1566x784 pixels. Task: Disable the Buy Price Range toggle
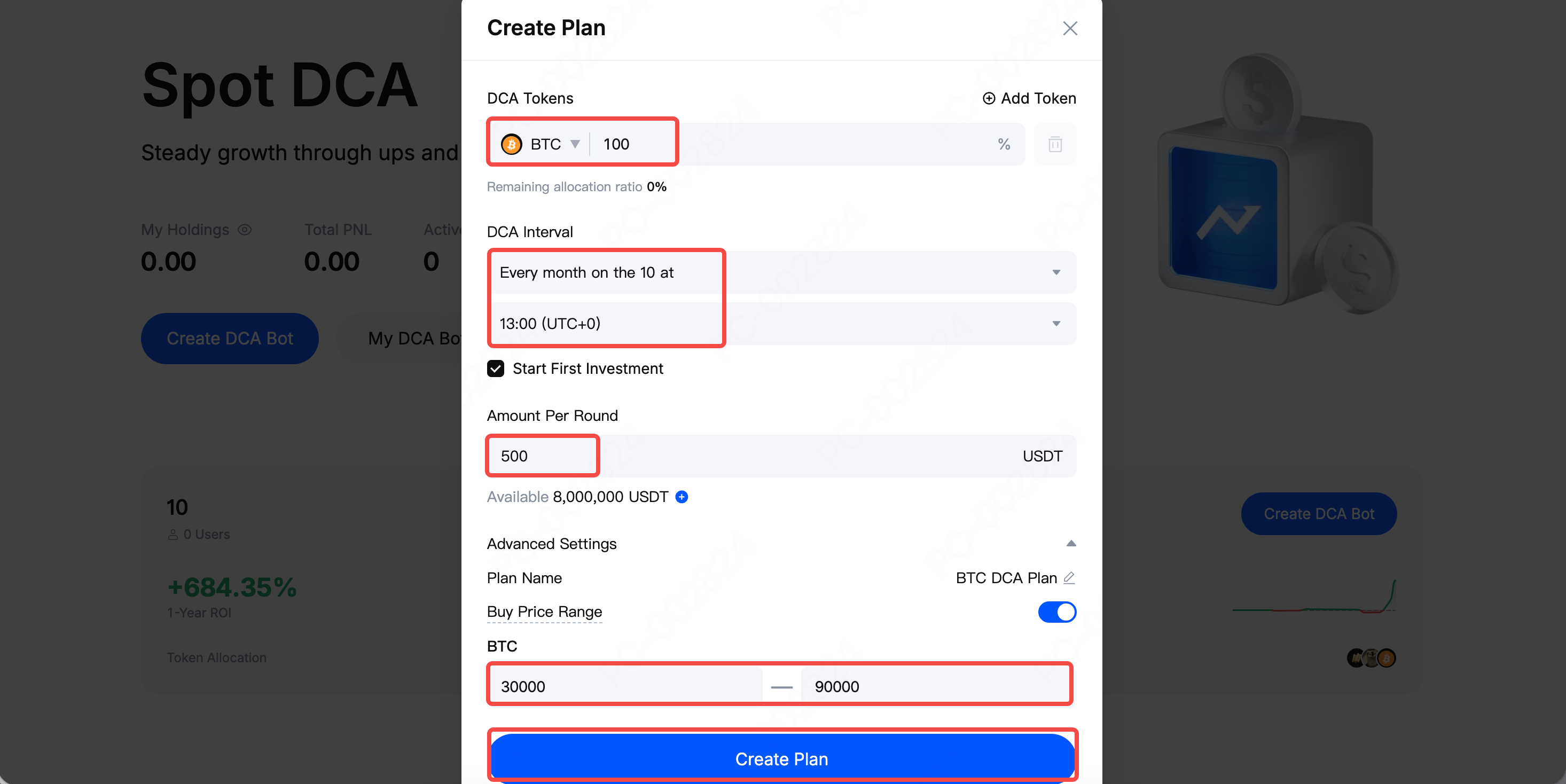click(x=1056, y=612)
